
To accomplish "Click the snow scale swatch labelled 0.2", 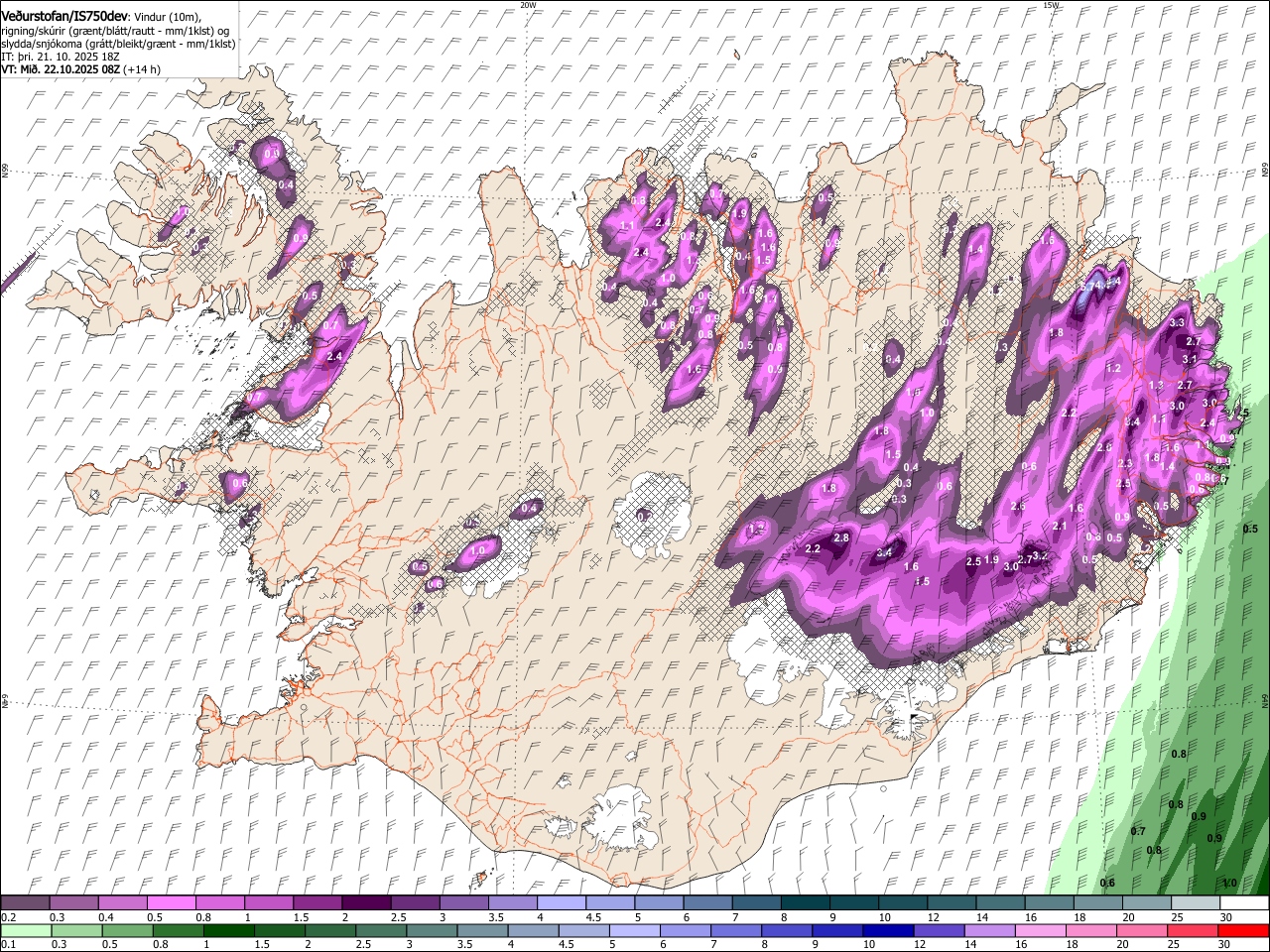I will click(25, 903).
